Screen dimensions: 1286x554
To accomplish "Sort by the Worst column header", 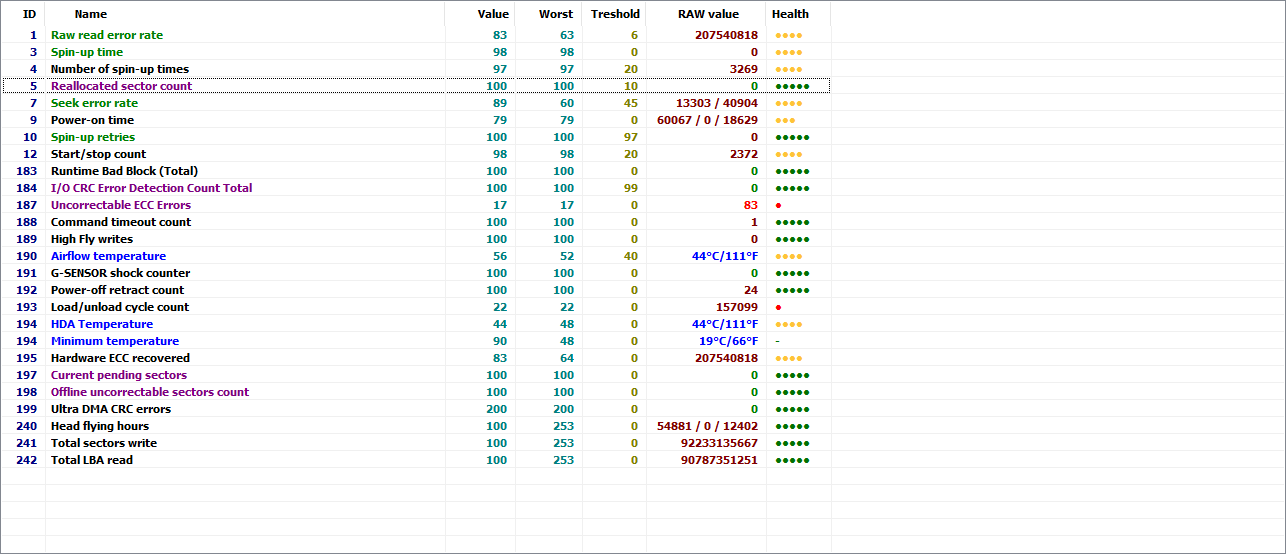I will point(548,14).
